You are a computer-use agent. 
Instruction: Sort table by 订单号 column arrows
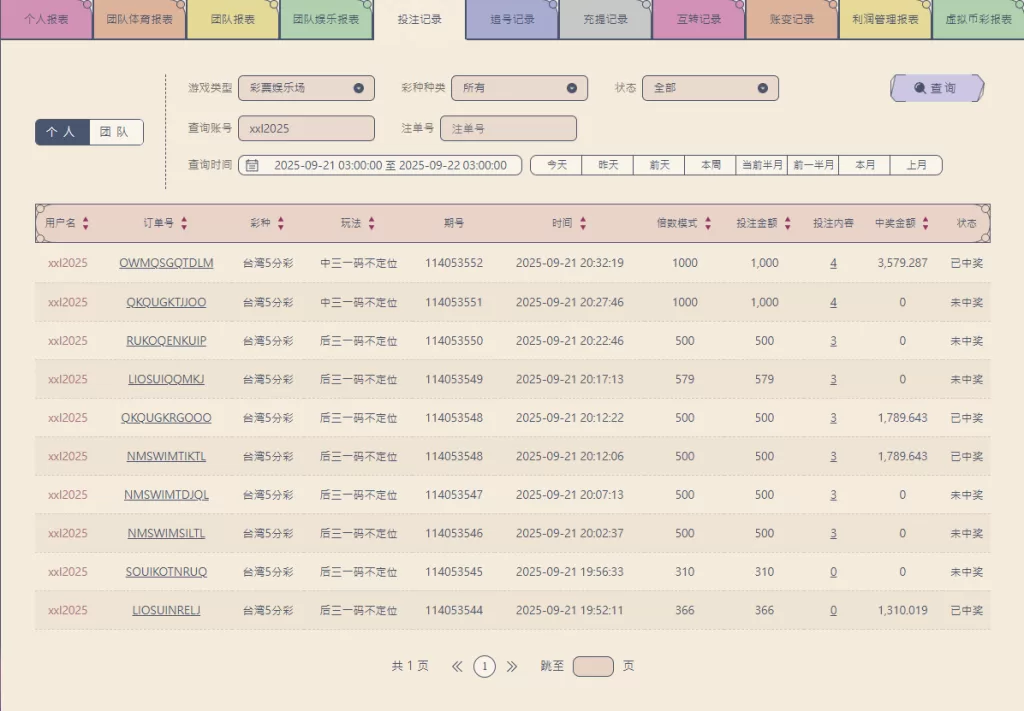pos(184,224)
